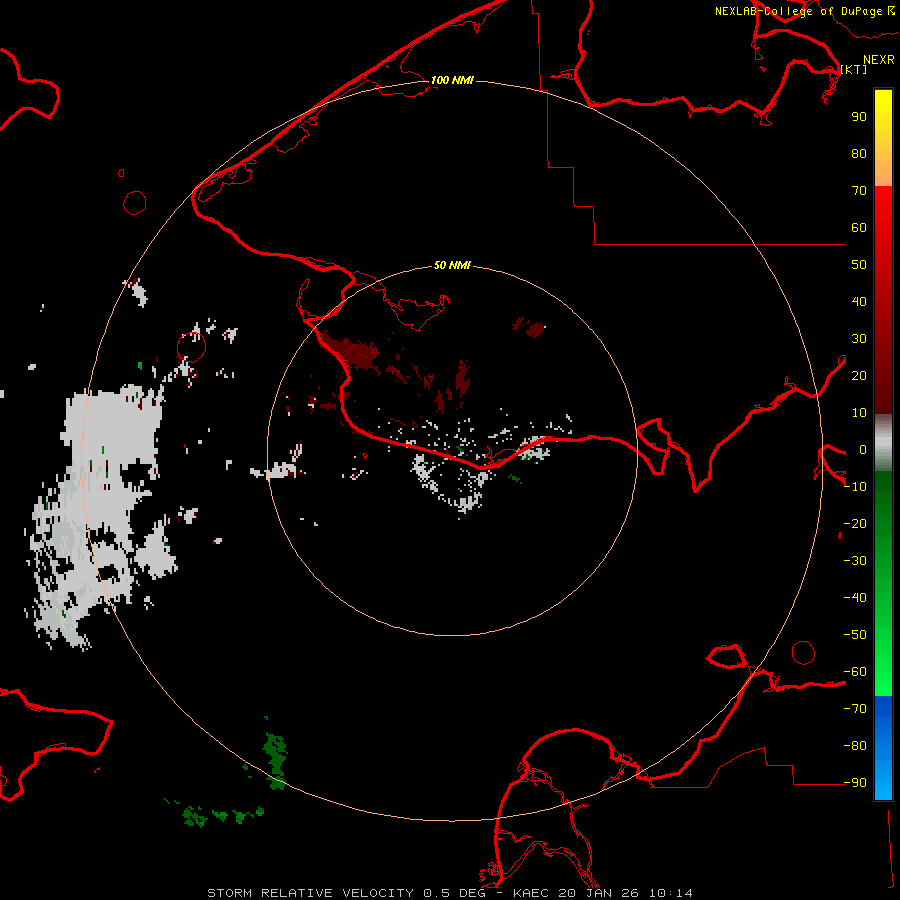Click the NEXR label at top right
The height and width of the screenshot is (900, 900).
point(879,60)
